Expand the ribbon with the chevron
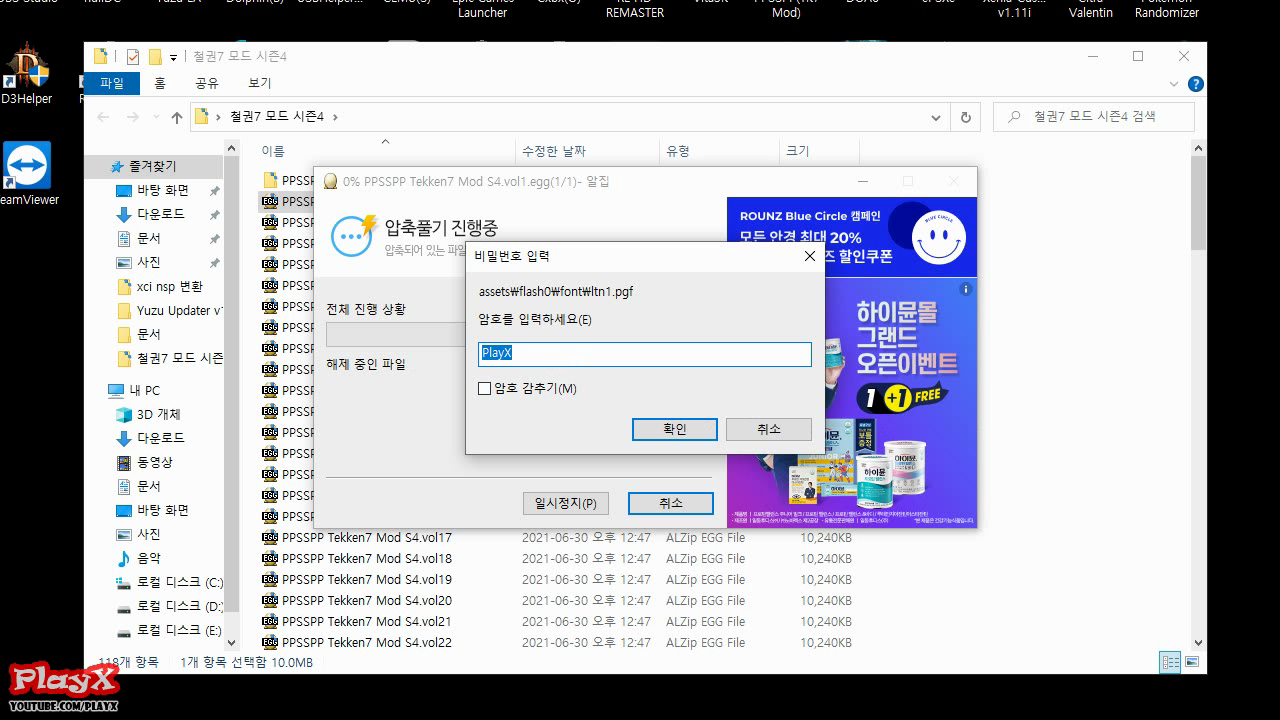 (1175, 84)
